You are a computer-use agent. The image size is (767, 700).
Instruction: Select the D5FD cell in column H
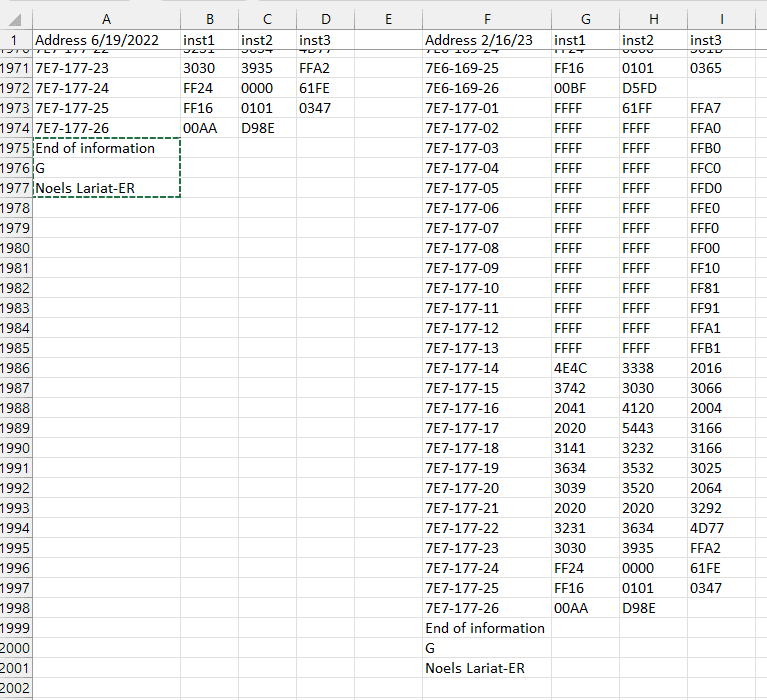tap(638, 88)
